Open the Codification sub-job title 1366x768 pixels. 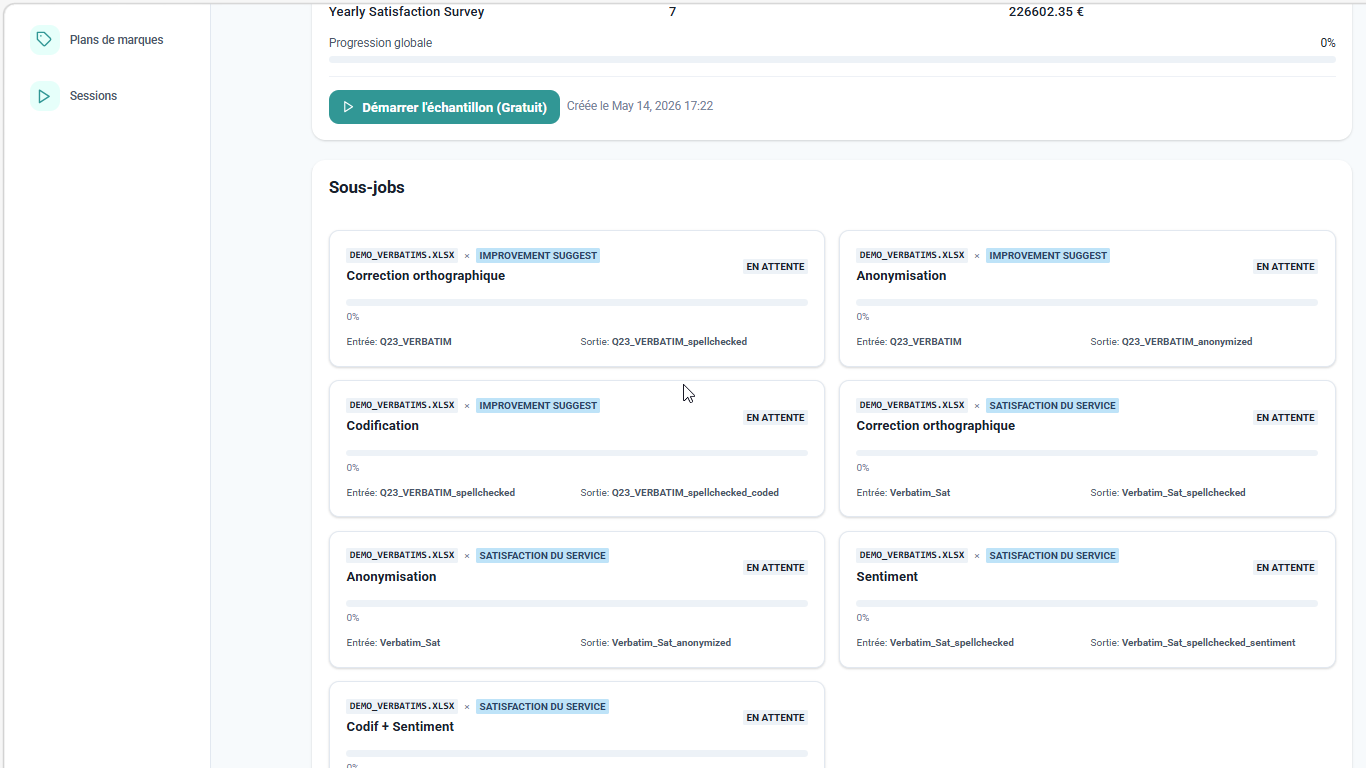382,426
